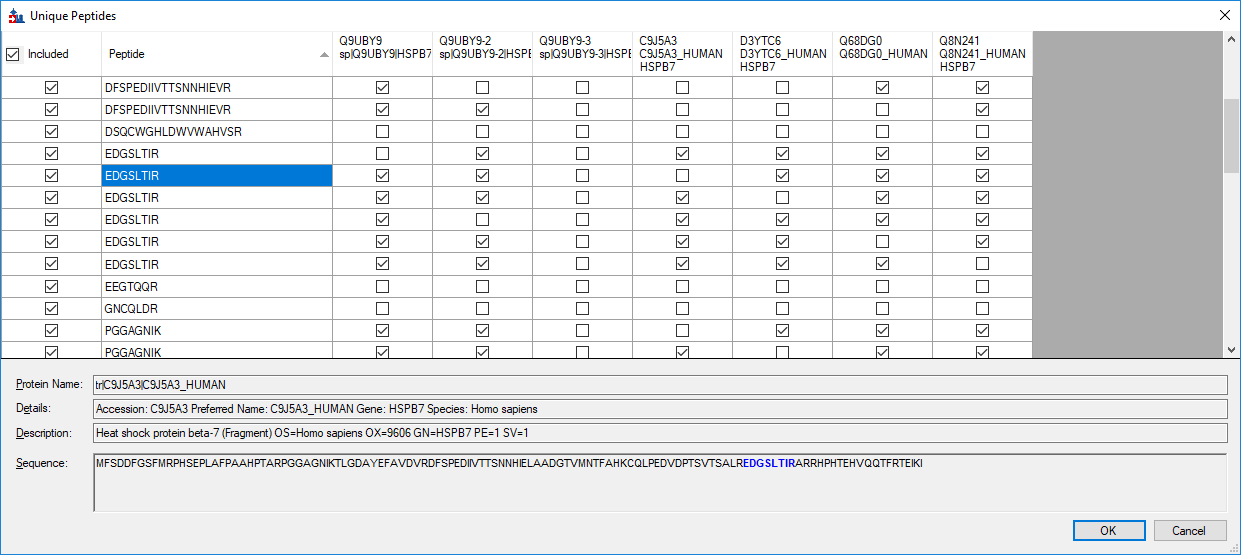Select the D3YTC6_HUMAN column header
The width and height of the screenshot is (1241, 555).
[782, 54]
